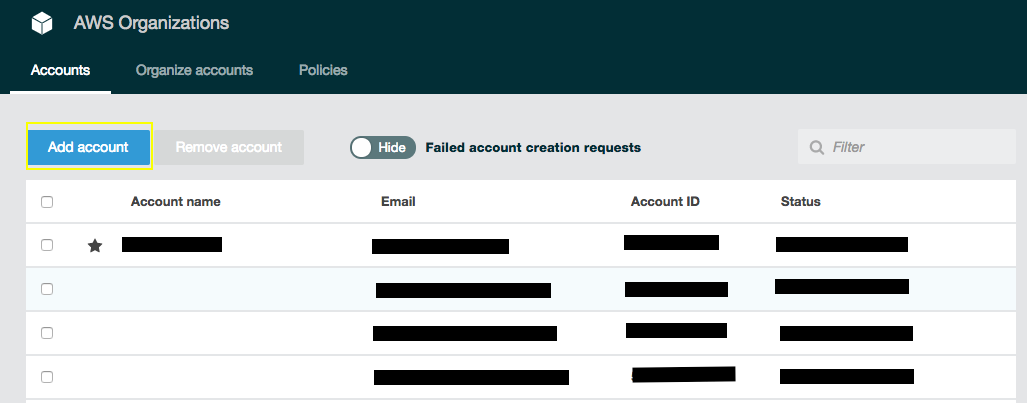
Task: Switch to Organize accounts tab
Action: [x=195, y=70]
